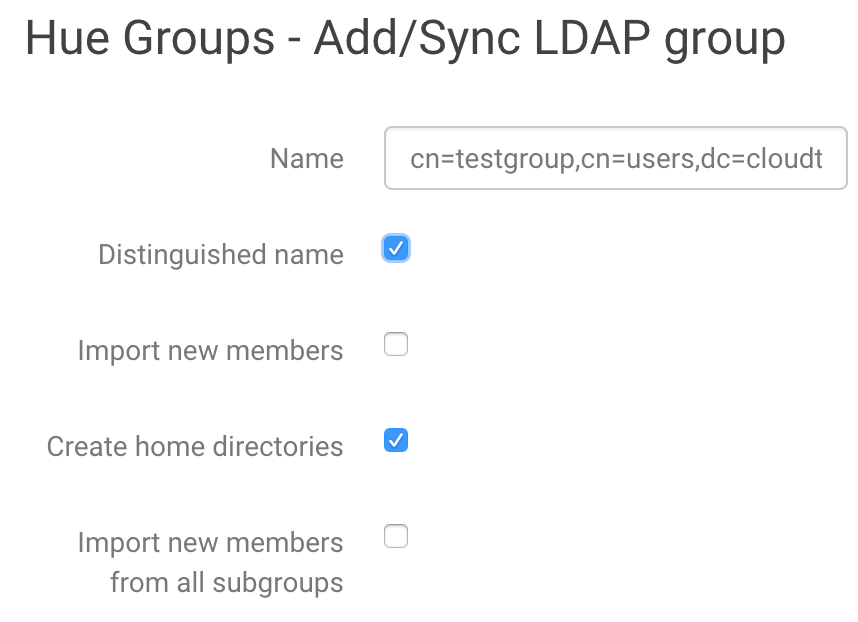Viewport: 858px width, 622px height.
Task: Check Import new members from all subgroups
Action: pos(396,536)
